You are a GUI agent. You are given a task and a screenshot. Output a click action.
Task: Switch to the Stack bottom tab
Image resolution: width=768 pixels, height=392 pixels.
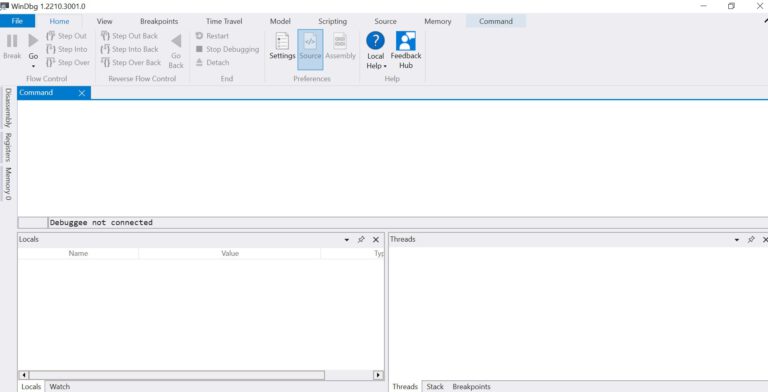[435, 387]
